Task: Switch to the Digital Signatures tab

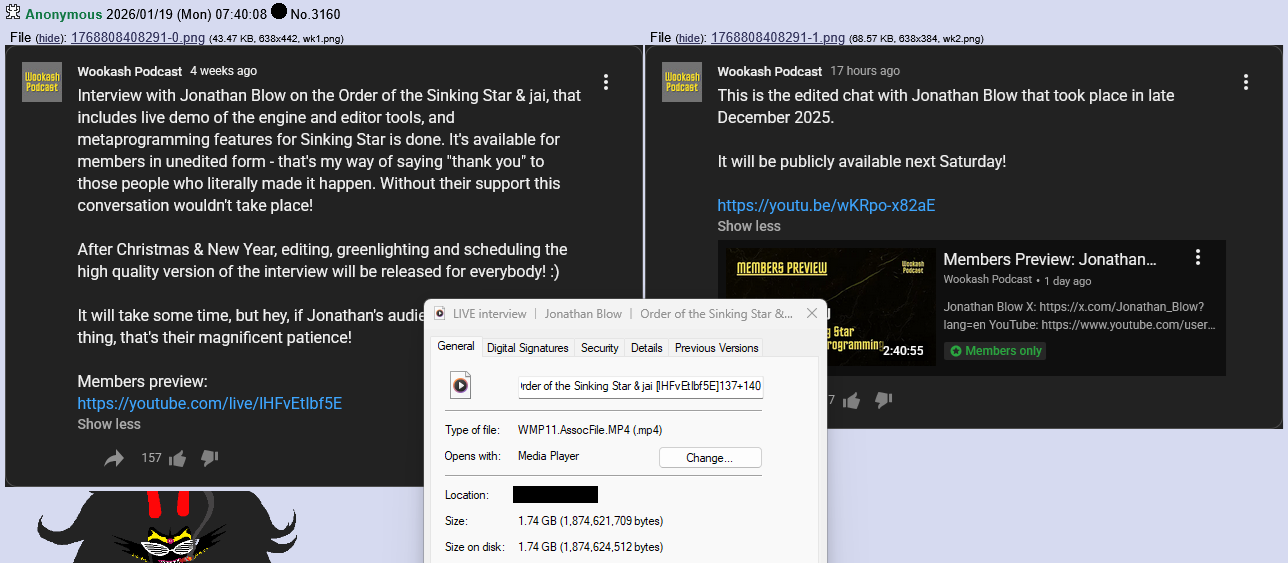Action: tap(527, 348)
